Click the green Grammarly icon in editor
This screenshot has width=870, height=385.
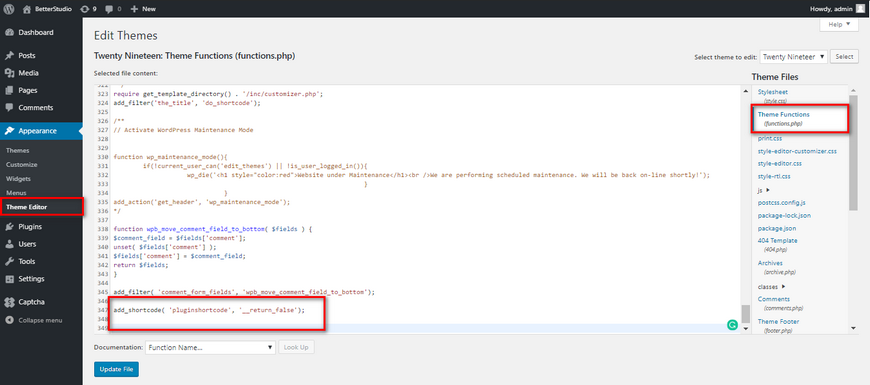click(732, 326)
